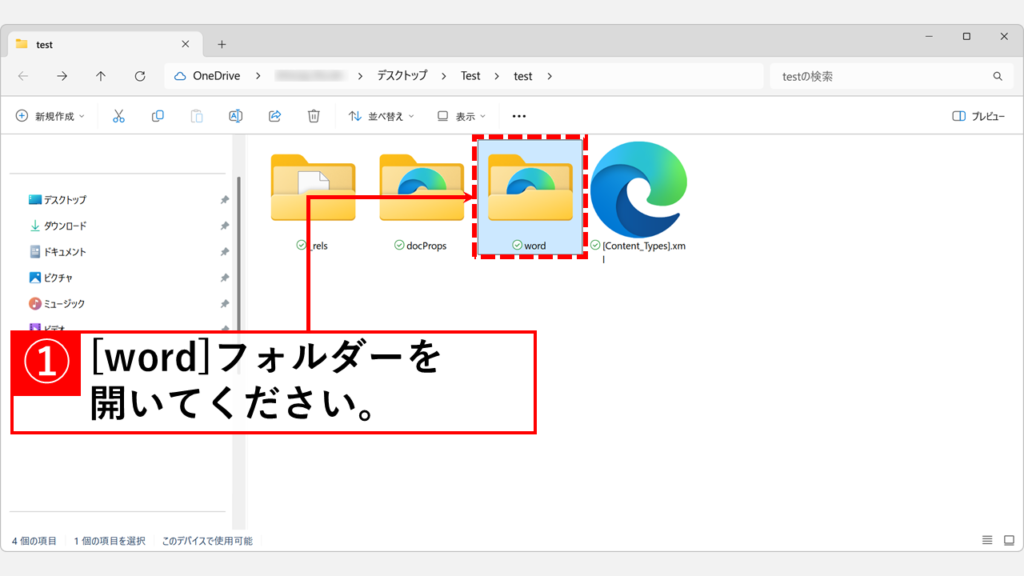This screenshot has width=1024, height=576.
Task: Click OneDrive in the address bar
Action: tap(216, 76)
